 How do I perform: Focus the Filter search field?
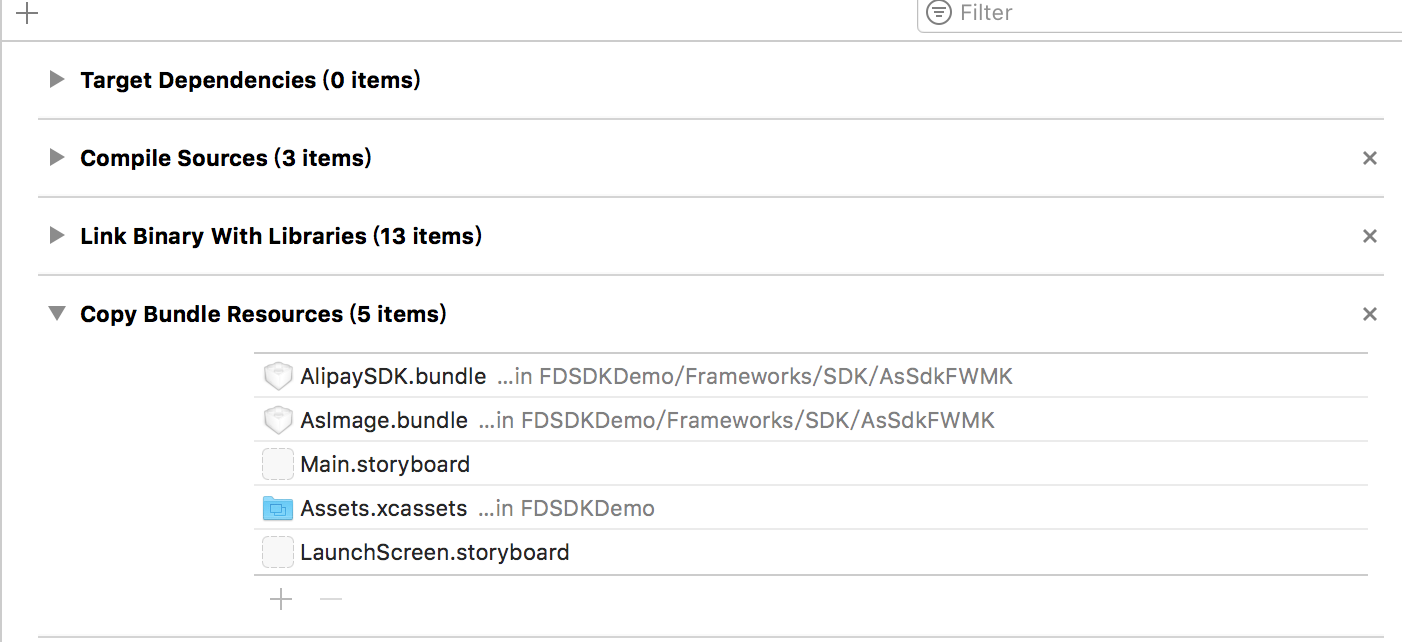[x=1160, y=14]
